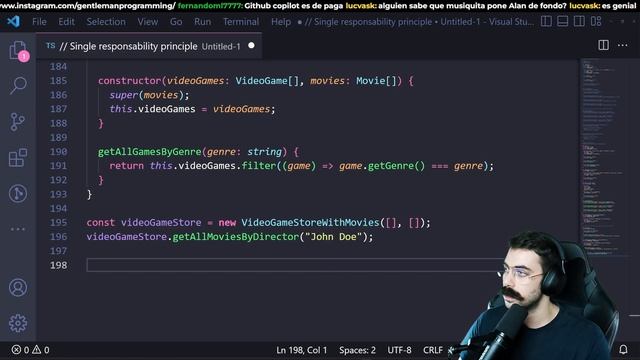Click super(movies) call on line 186

tap(149, 95)
